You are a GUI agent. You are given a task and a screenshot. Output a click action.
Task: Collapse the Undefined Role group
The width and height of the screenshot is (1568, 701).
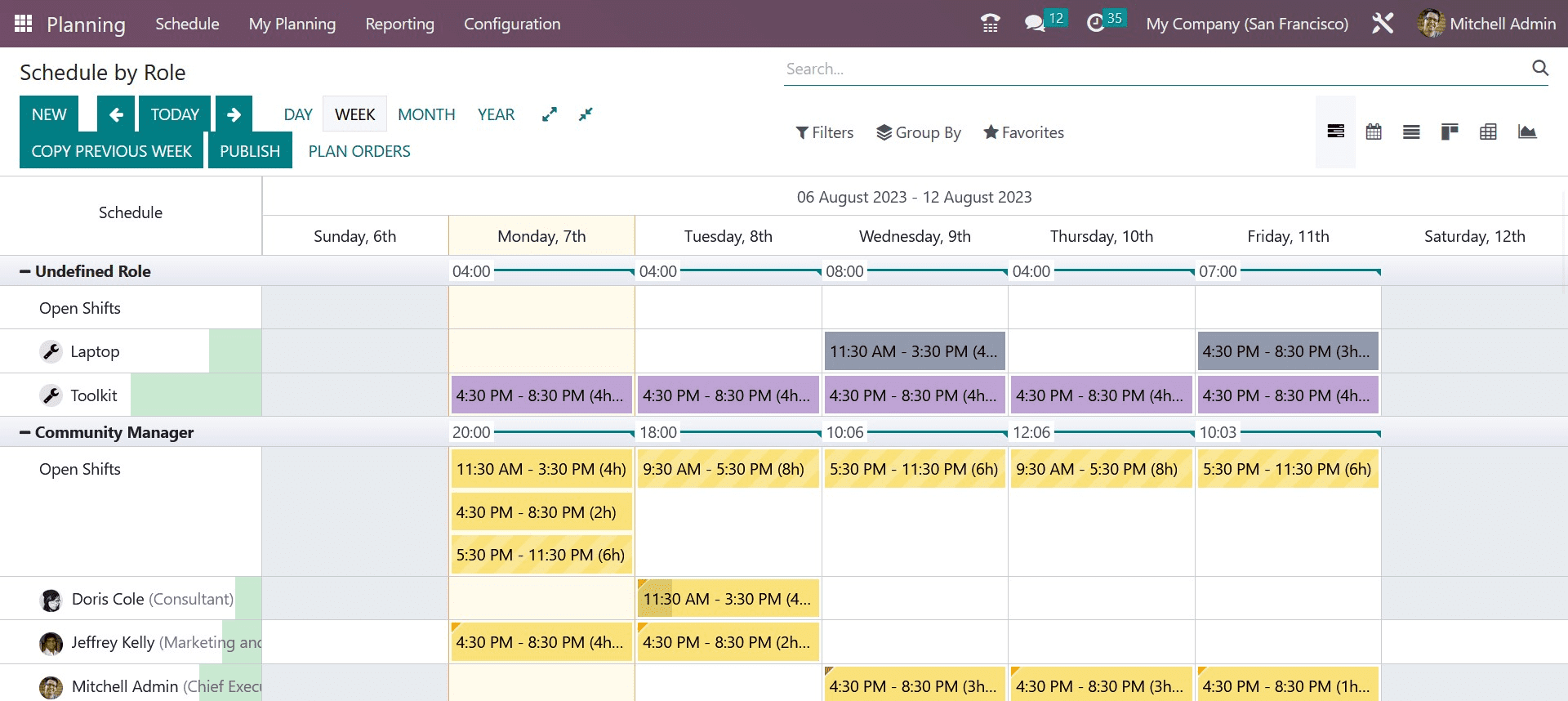(25, 271)
